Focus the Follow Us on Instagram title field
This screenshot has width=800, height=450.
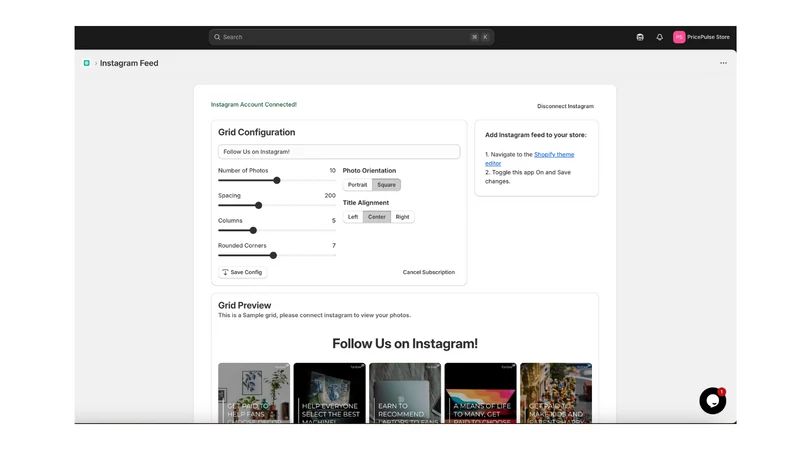[x=339, y=152]
